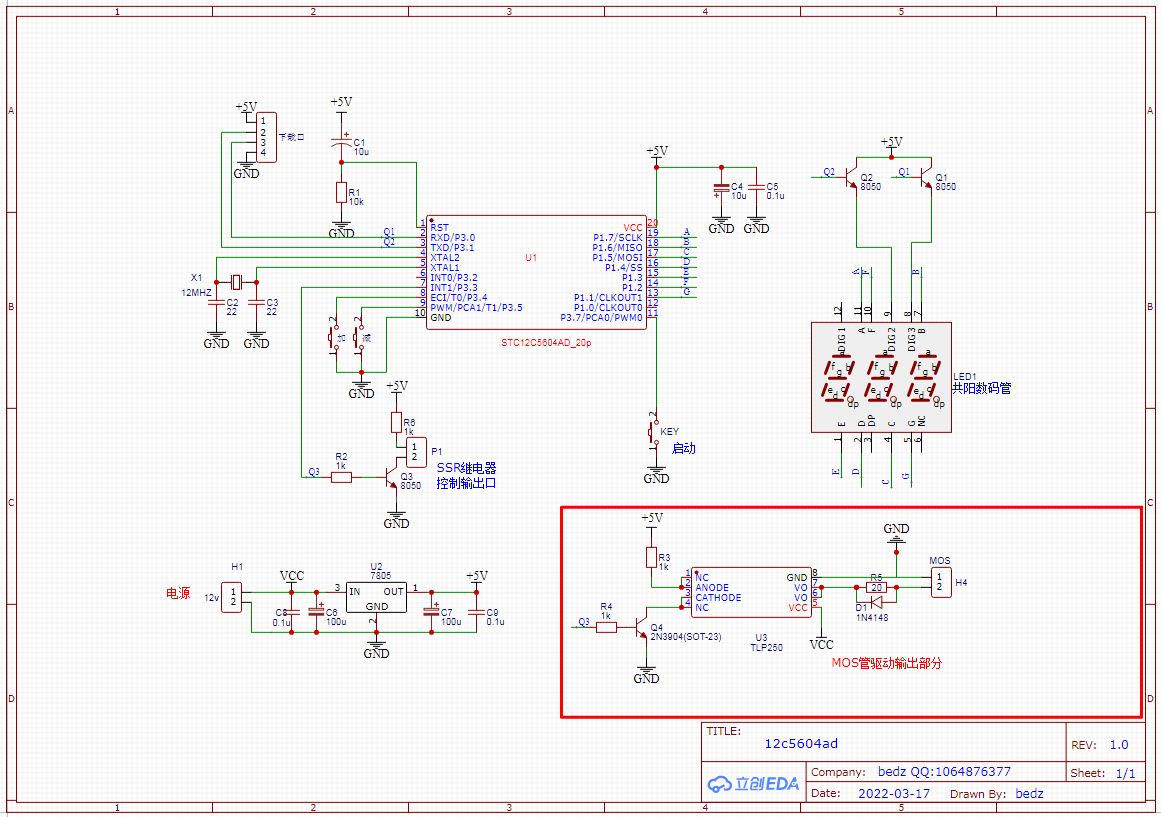Click the Company value bedz QQ:1064876377

(x=944, y=772)
